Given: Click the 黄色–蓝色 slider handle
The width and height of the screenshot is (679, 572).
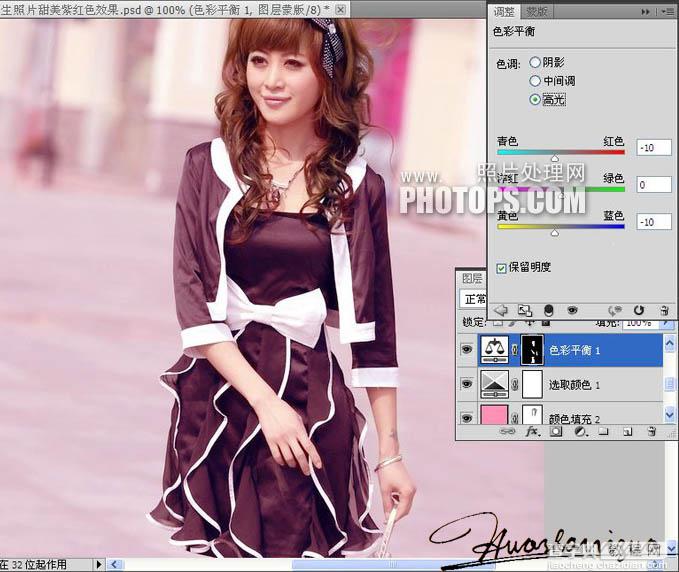Looking at the screenshot, I should pos(555,233).
